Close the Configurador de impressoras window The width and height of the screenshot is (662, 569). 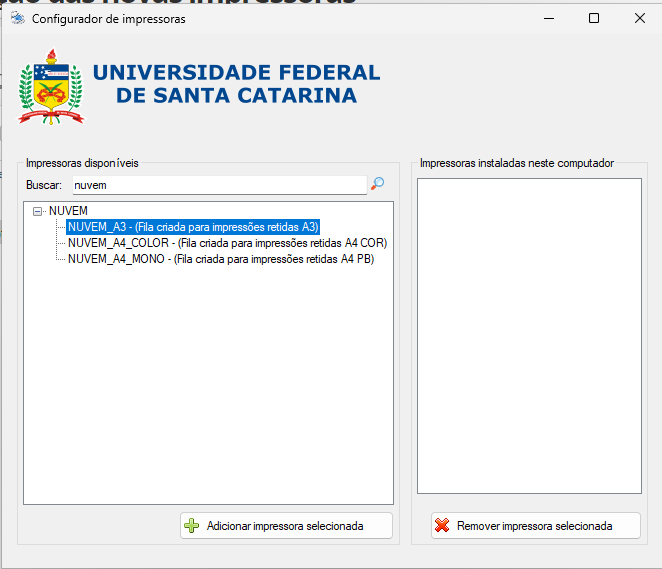(640, 19)
